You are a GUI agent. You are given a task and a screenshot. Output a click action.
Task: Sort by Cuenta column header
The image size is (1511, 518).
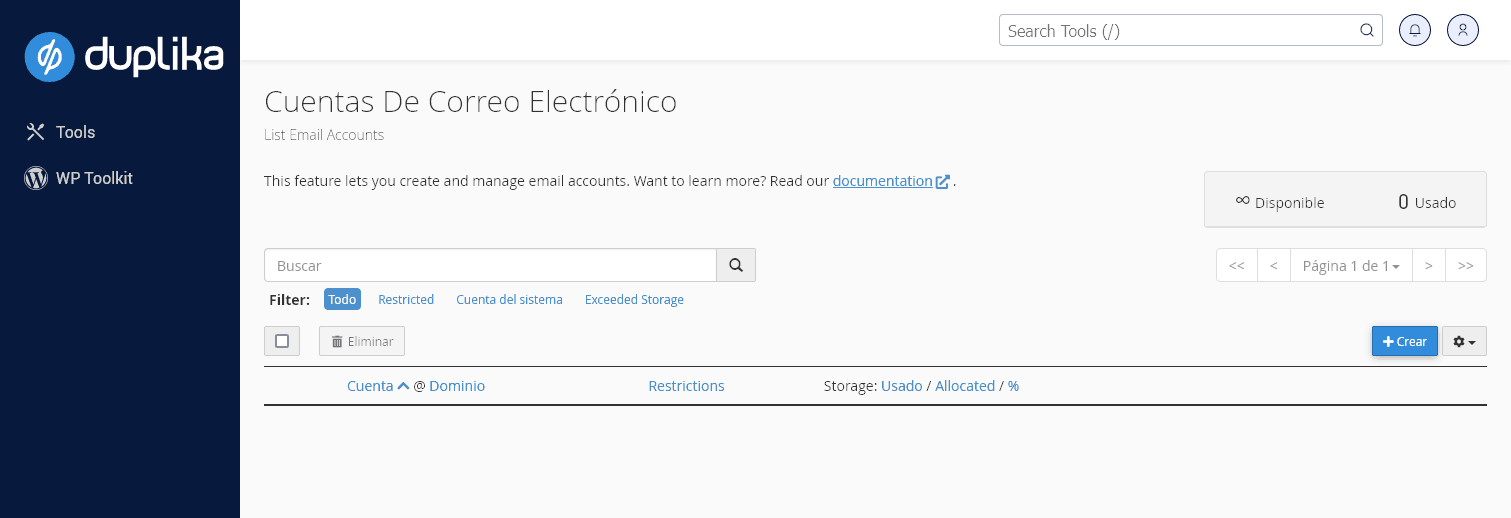click(x=370, y=386)
